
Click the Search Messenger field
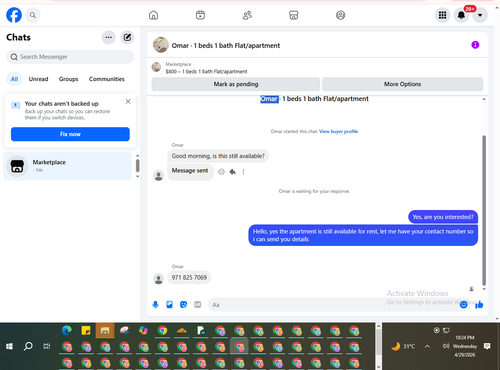click(x=70, y=57)
